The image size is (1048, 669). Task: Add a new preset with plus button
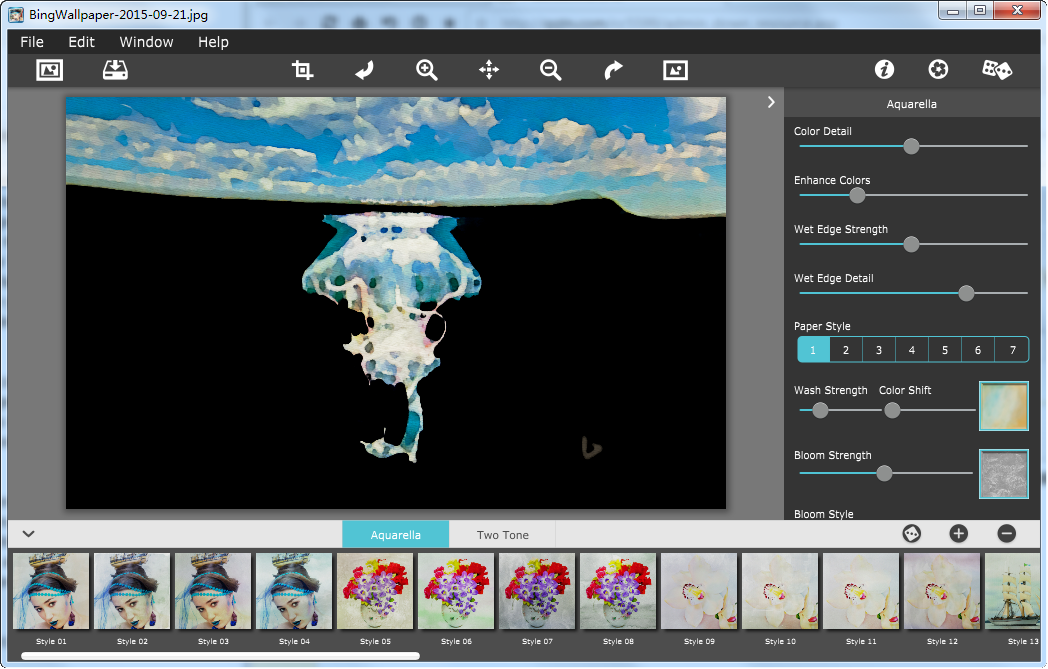[x=958, y=534]
